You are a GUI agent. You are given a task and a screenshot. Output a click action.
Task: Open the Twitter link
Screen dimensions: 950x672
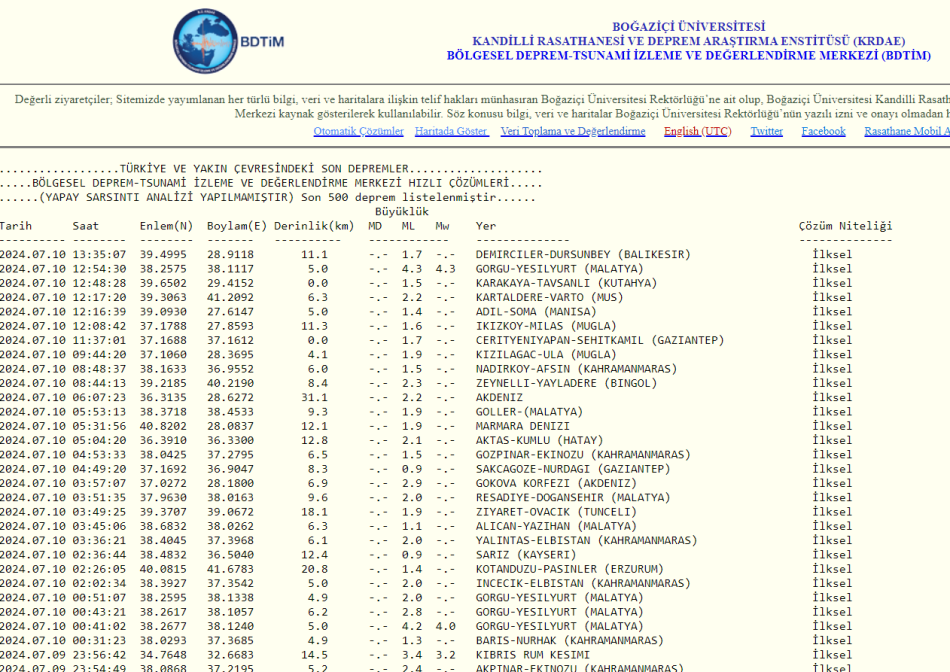pyautogui.click(x=767, y=132)
